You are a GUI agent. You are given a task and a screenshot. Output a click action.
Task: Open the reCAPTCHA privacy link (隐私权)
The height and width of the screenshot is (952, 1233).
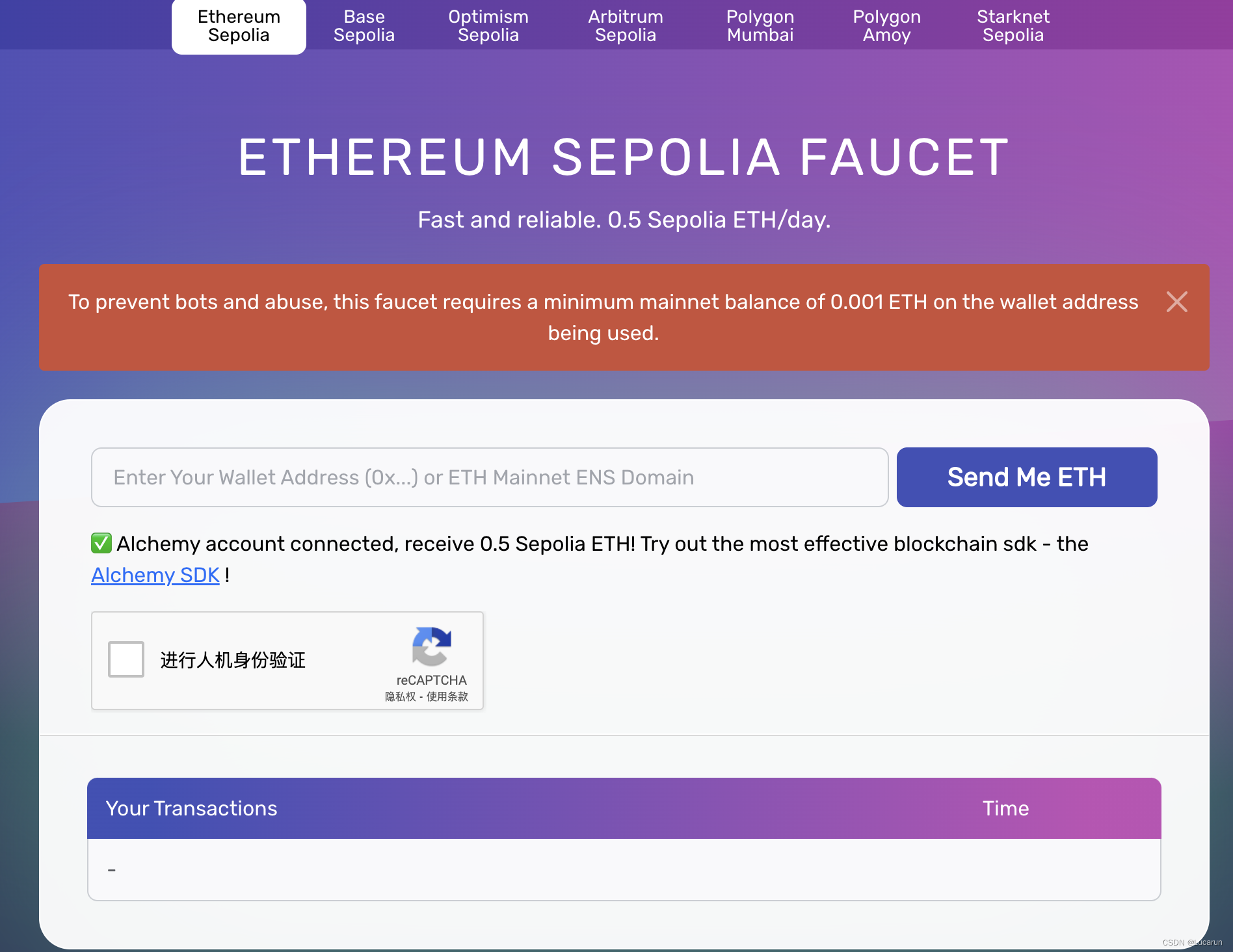point(400,696)
